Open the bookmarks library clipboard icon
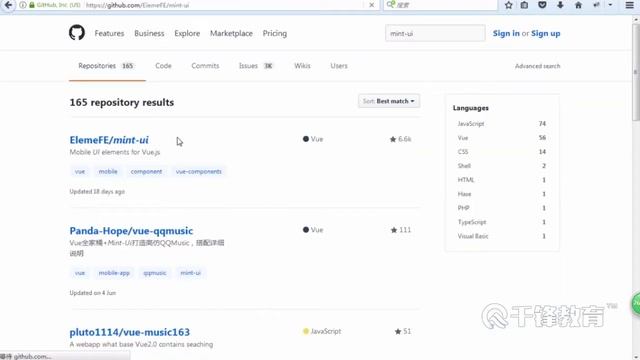 (524, 5)
